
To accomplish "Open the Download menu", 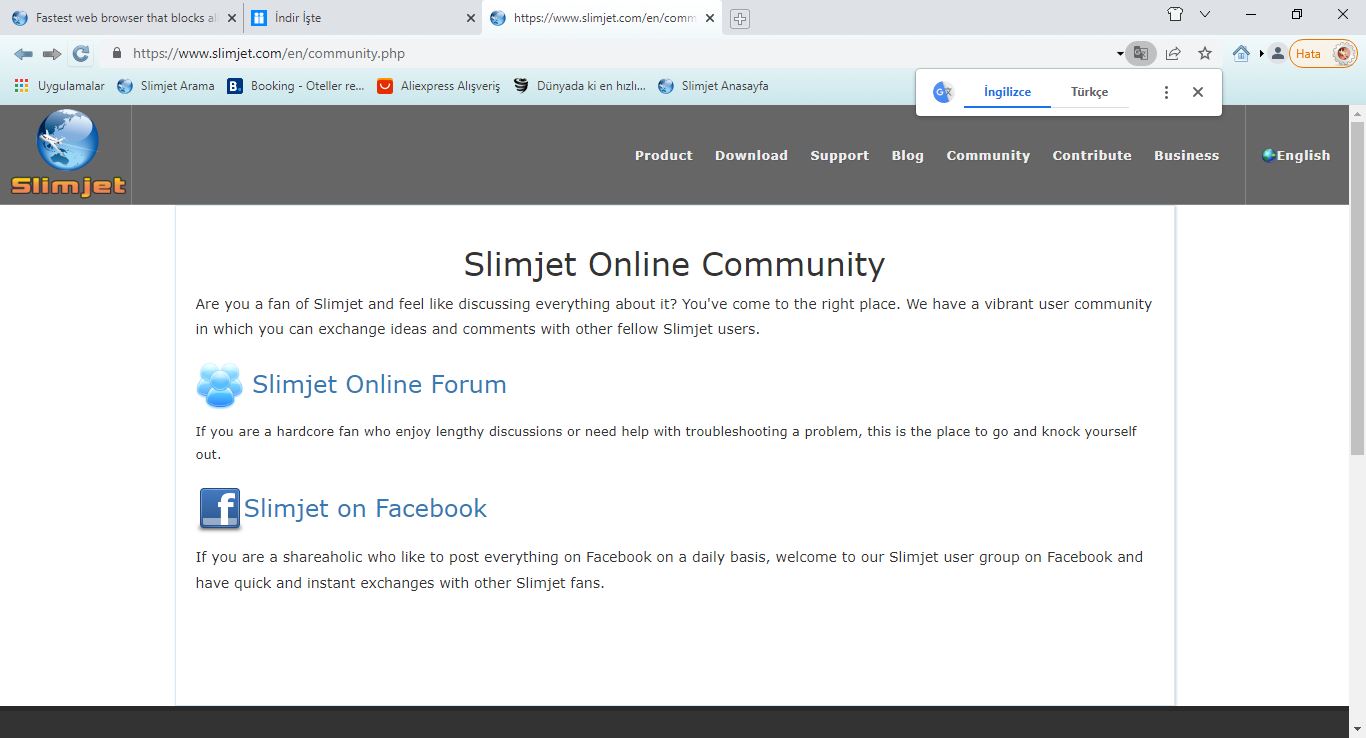I will 751,155.
